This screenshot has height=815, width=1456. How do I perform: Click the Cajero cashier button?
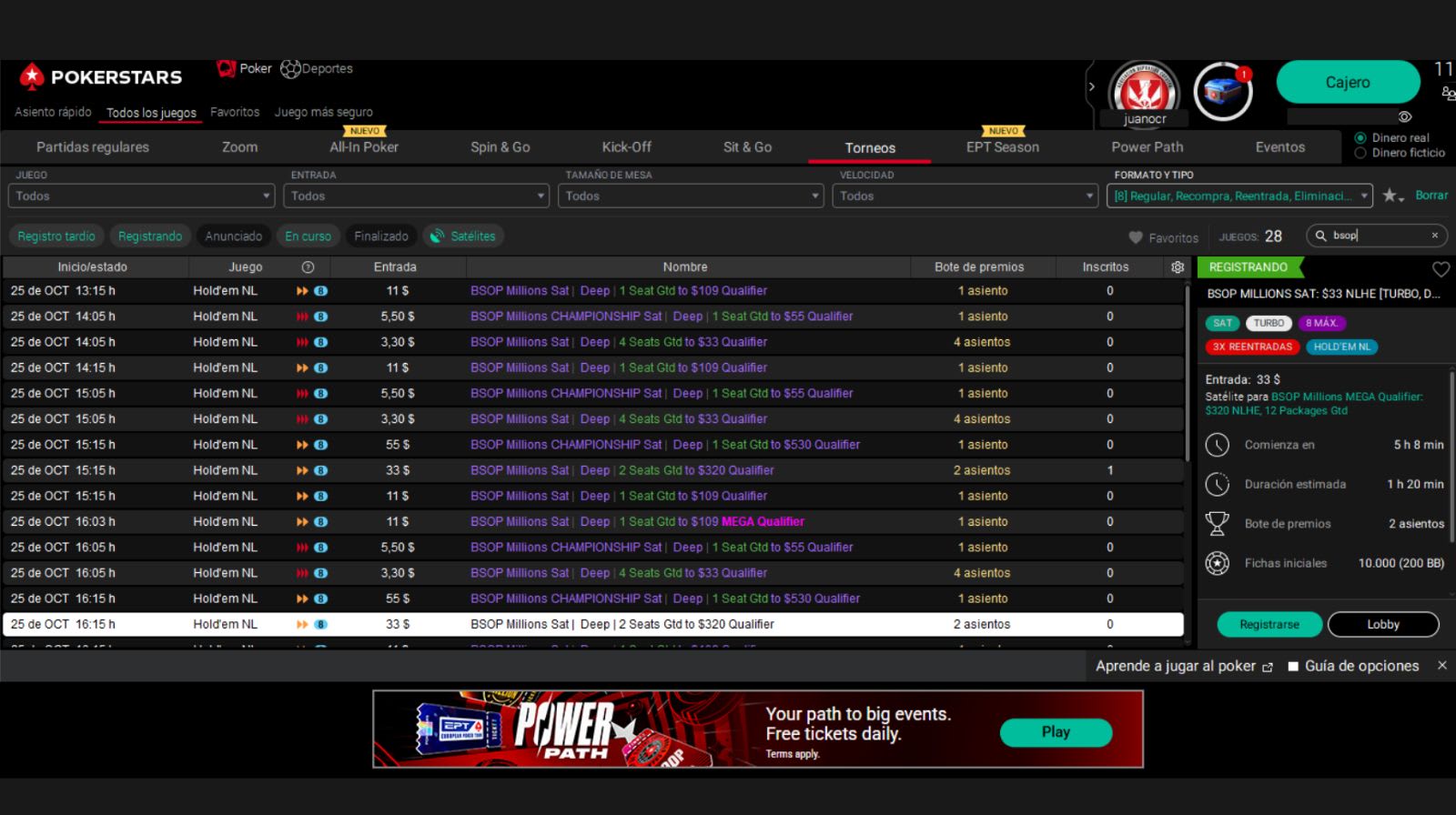pyautogui.click(x=1348, y=83)
